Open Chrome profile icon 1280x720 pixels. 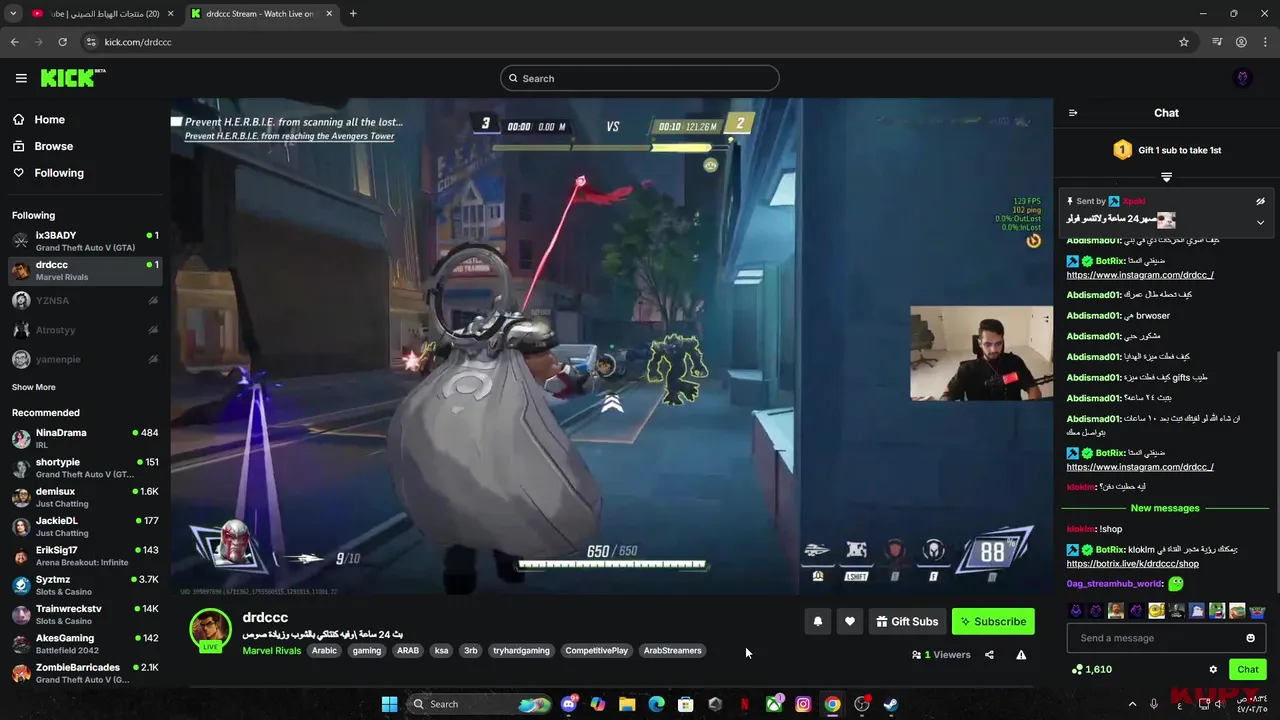pyautogui.click(x=1241, y=42)
